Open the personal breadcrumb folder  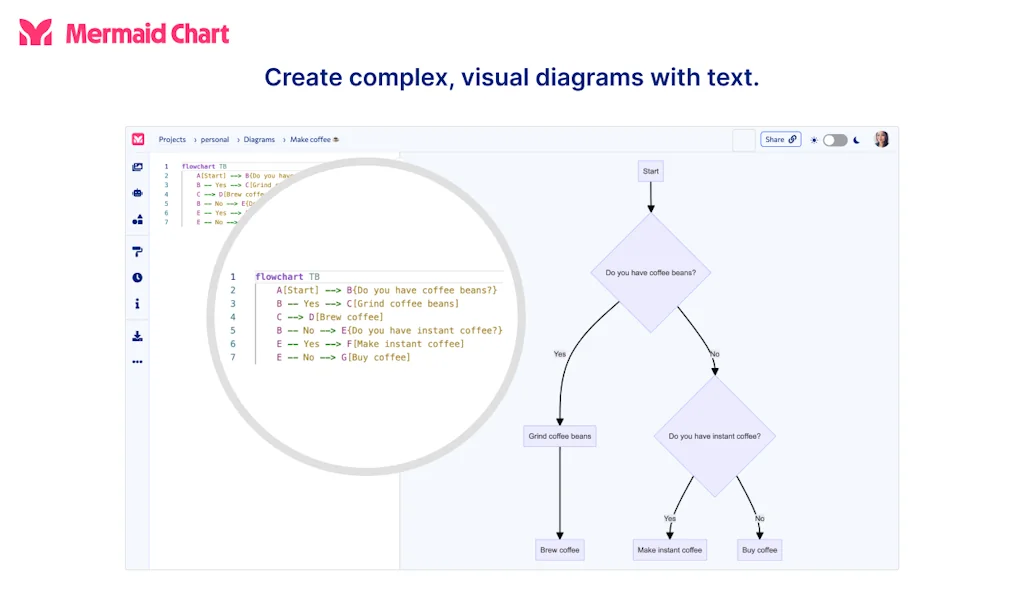[214, 140]
